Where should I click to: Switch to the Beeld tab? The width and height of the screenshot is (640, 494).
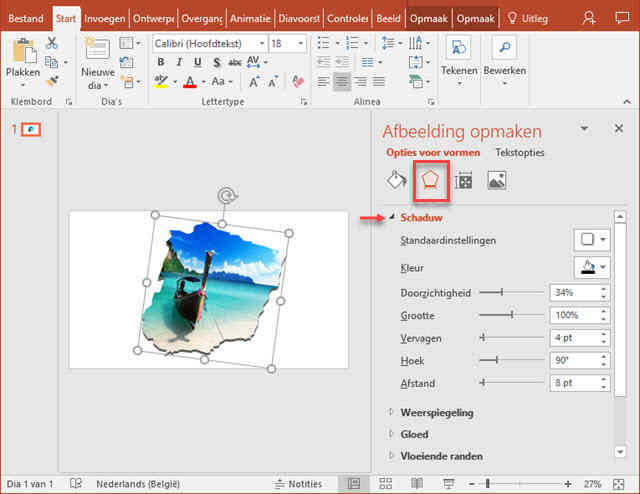pos(388,19)
